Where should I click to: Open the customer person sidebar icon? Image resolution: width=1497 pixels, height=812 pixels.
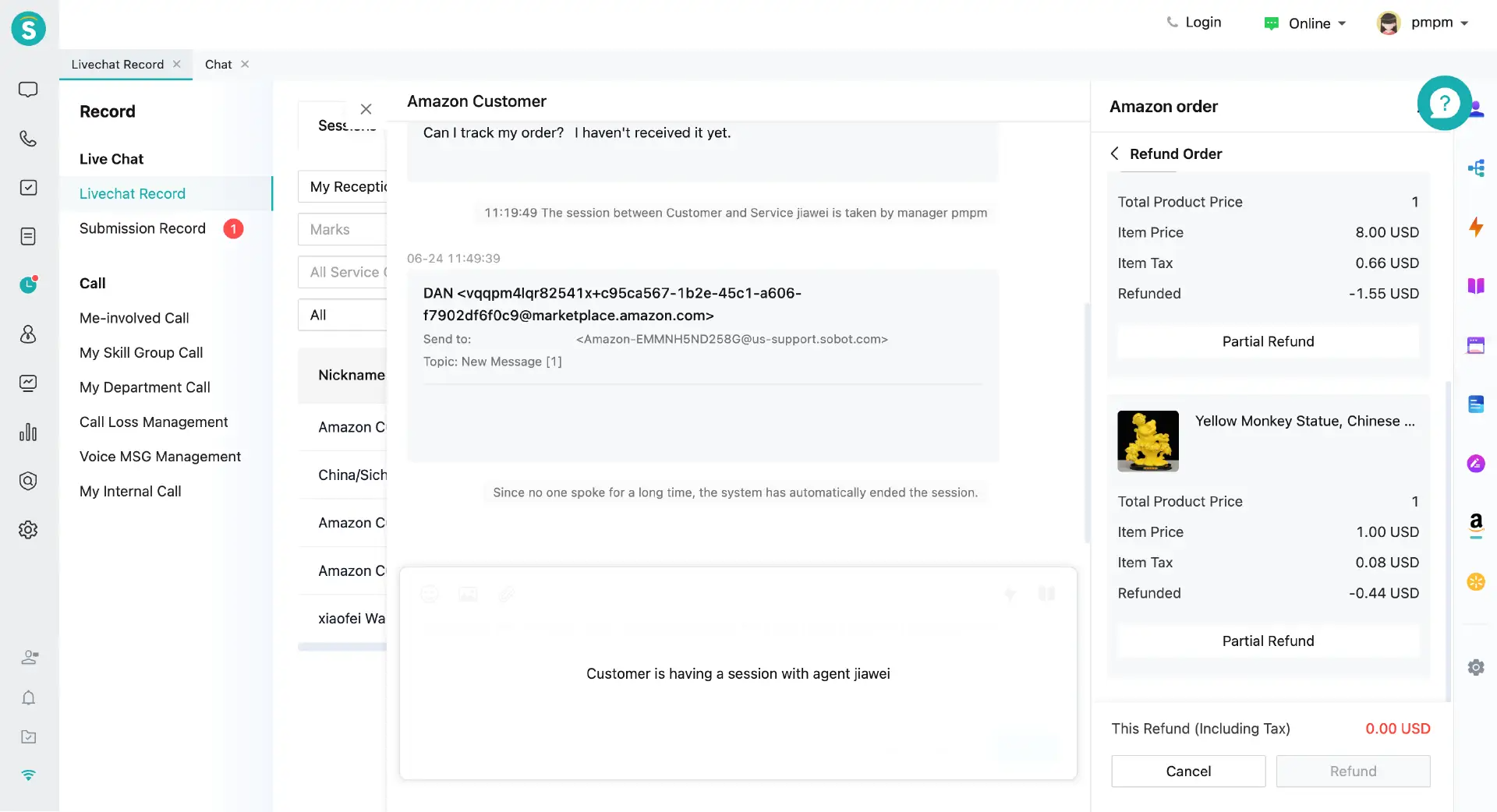(28, 334)
